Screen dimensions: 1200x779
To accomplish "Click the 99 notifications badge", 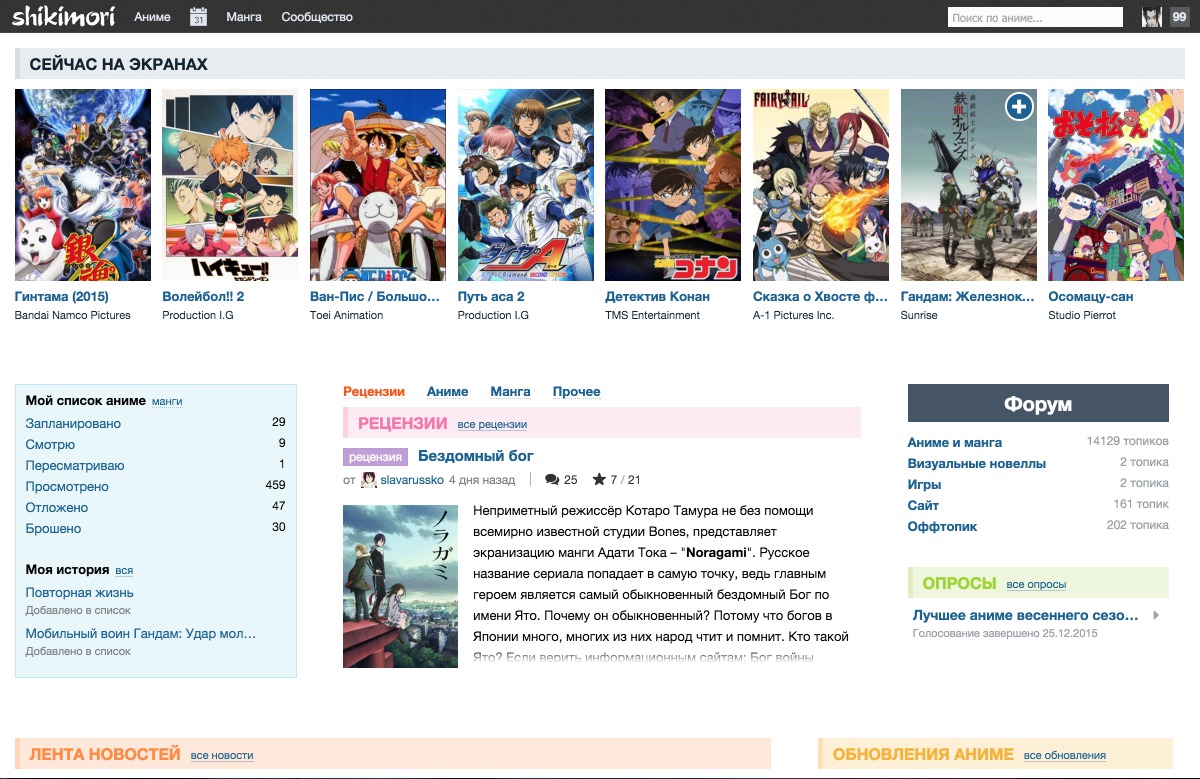I will pos(1178,17).
